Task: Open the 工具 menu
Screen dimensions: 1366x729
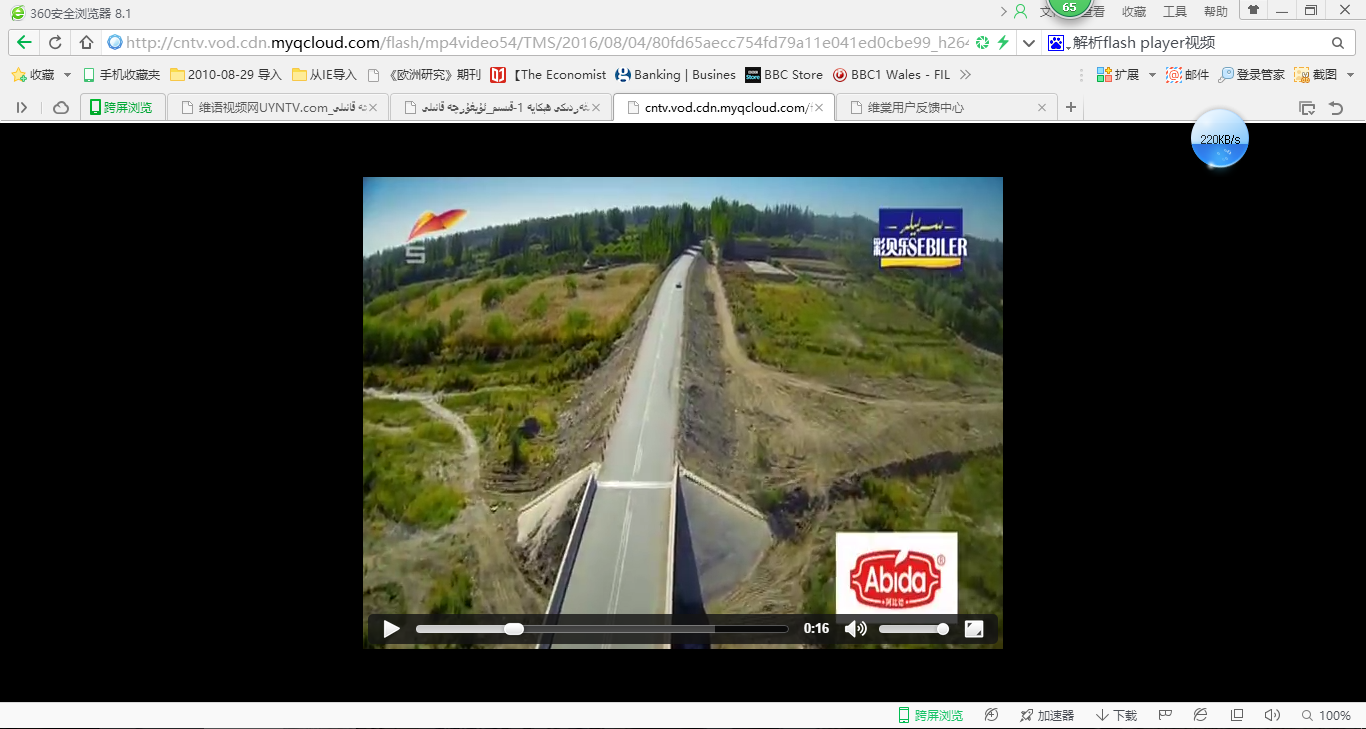Action: [1175, 12]
